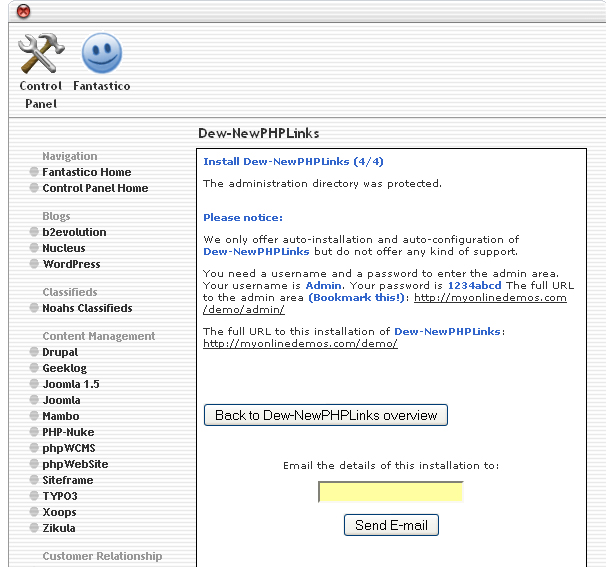
Task: Open Drupal in Content Management
Action: [x=60, y=352]
